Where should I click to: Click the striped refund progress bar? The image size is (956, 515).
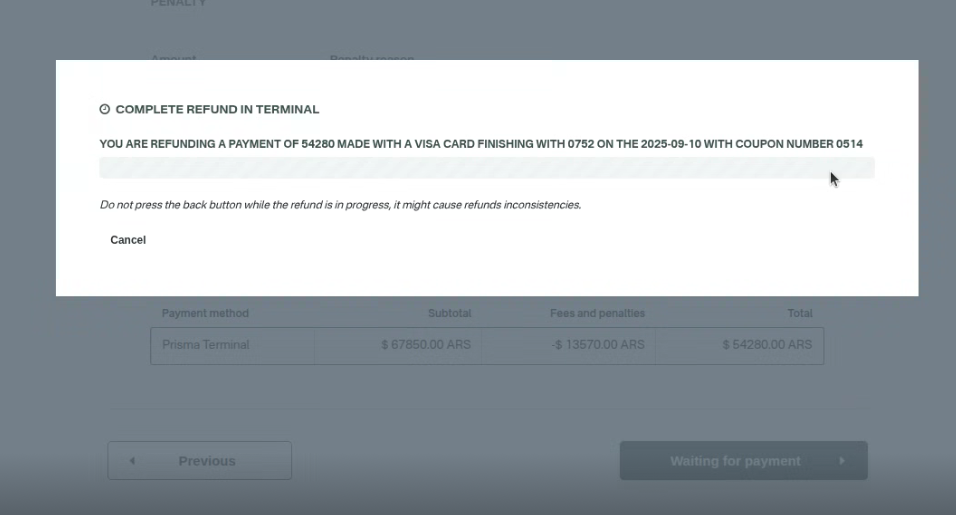[x=486, y=168]
